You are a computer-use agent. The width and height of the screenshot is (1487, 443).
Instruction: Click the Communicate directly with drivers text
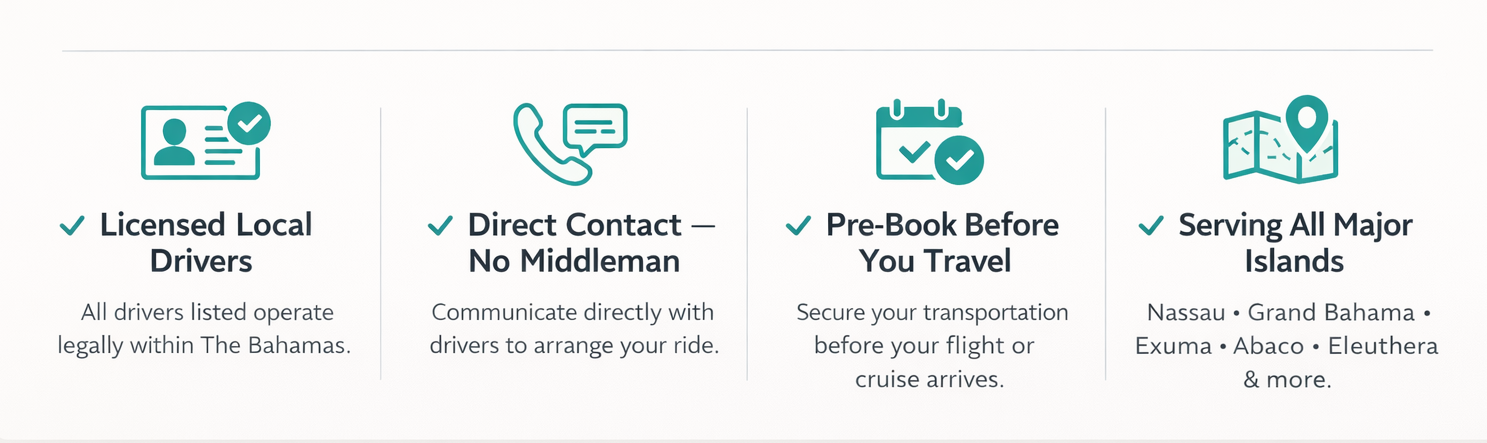[574, 329]
